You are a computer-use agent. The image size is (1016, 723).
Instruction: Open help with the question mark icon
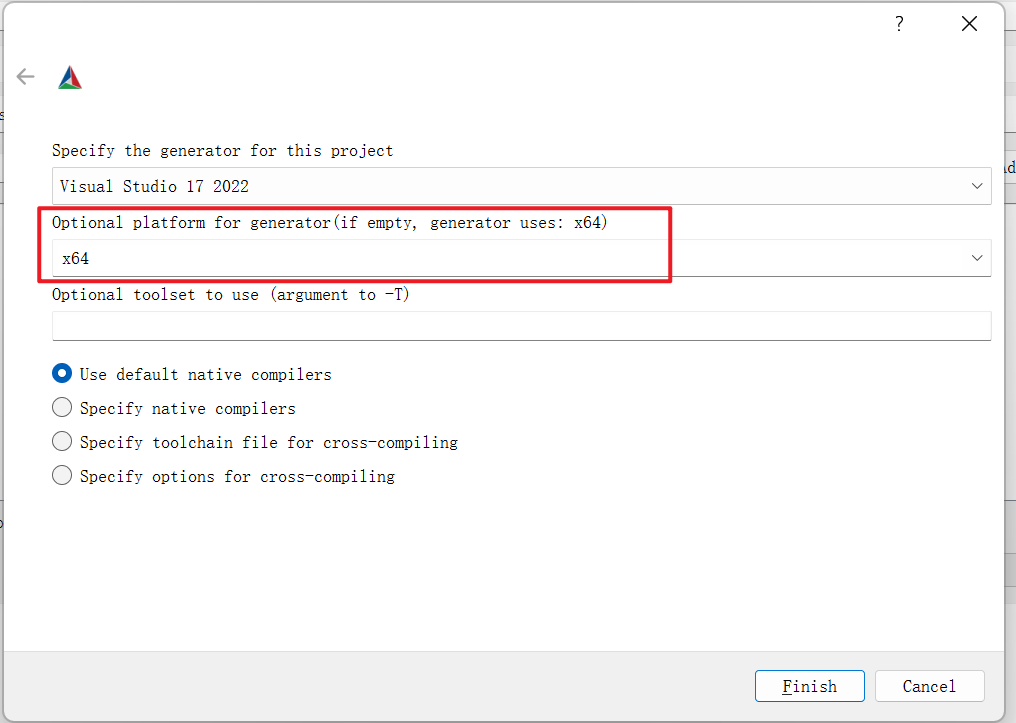(899, 24)
